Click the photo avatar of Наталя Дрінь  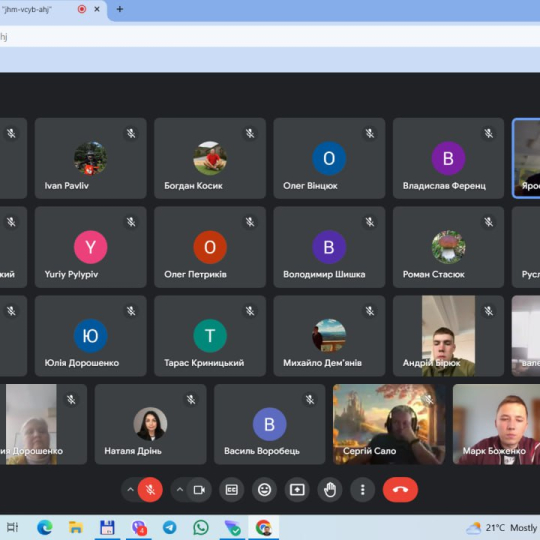150,424
